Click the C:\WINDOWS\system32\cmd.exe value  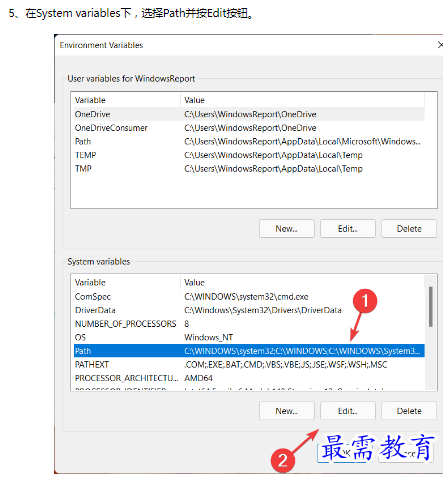coord(246,297)
